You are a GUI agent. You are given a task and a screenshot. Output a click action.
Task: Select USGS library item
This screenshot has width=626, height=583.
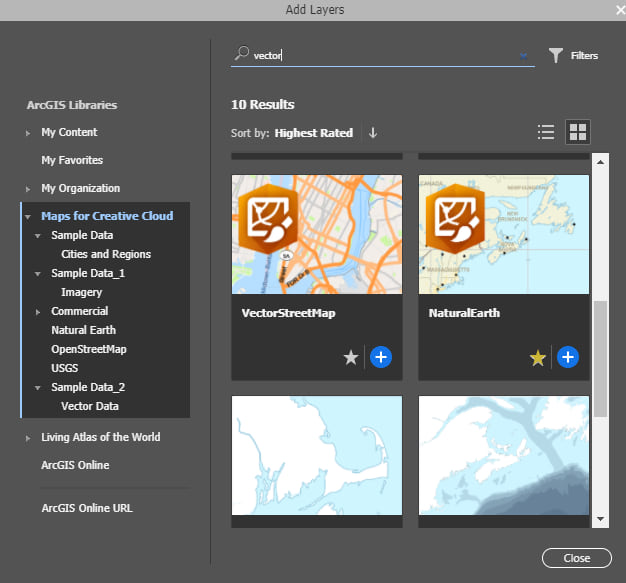[64, 368]
